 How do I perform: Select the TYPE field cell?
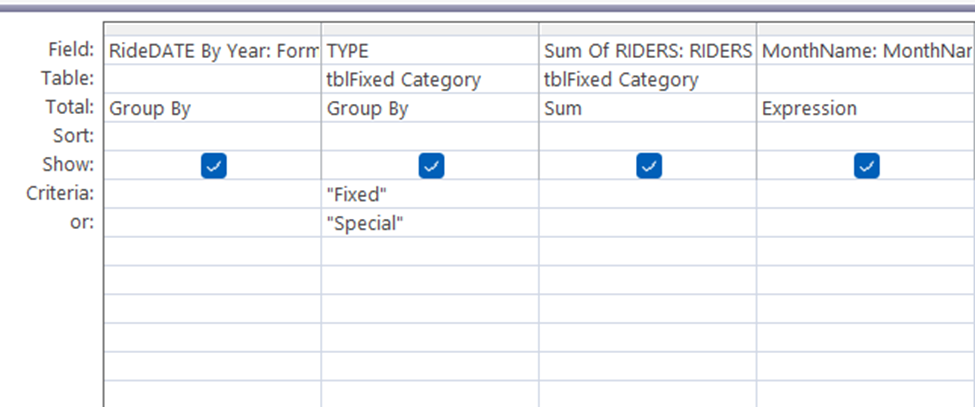(430, 50)
